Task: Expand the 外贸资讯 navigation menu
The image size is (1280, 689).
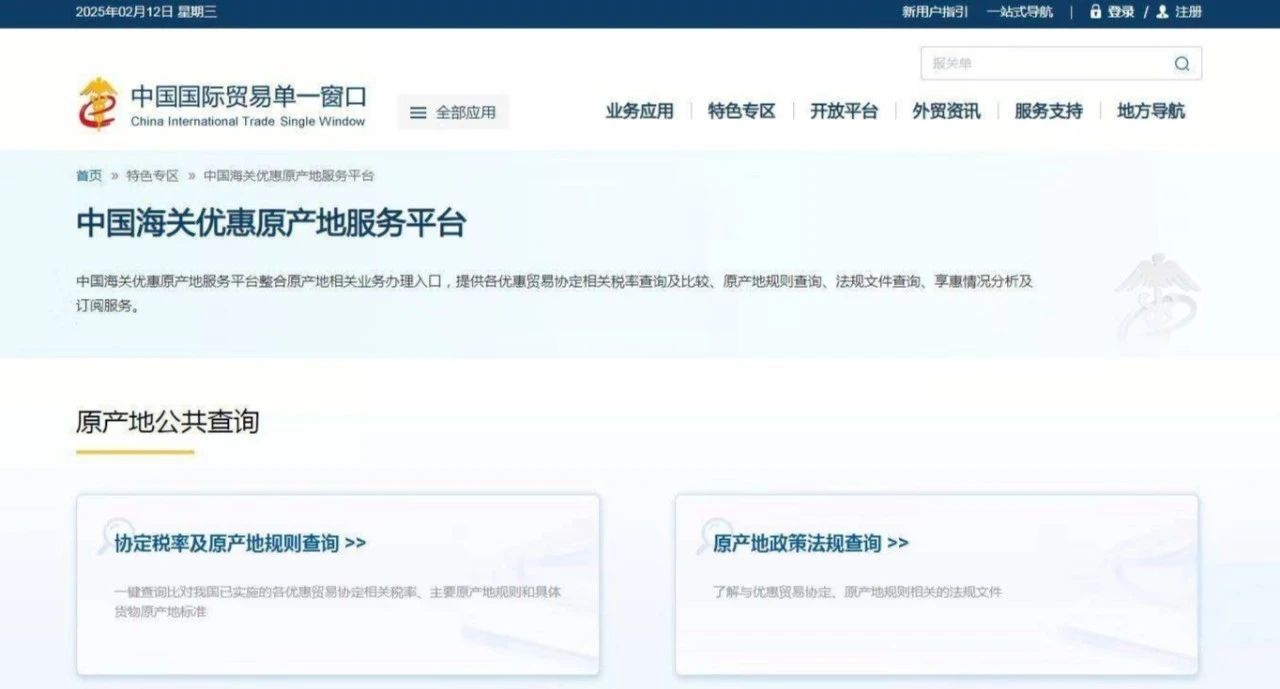Action: pos(946,111)
